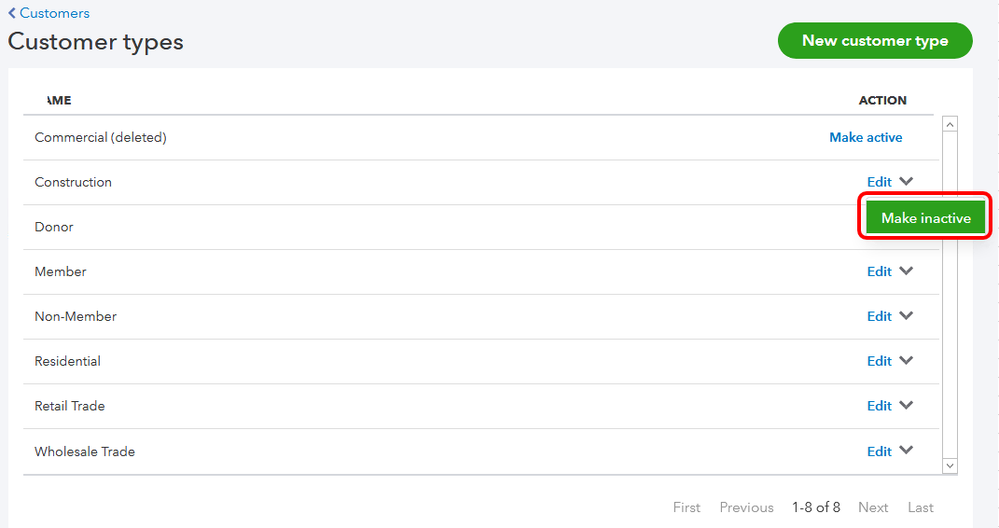The height and width of the screenshot is (528, 999).
Task: Expand the Wholesale Trade action chevron
Action: click(906, 451)
